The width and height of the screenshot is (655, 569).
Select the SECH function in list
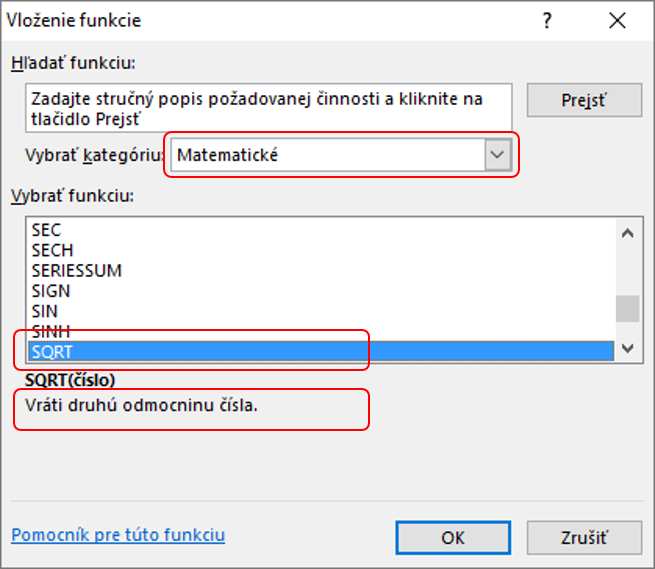click(x=321, y=250)
